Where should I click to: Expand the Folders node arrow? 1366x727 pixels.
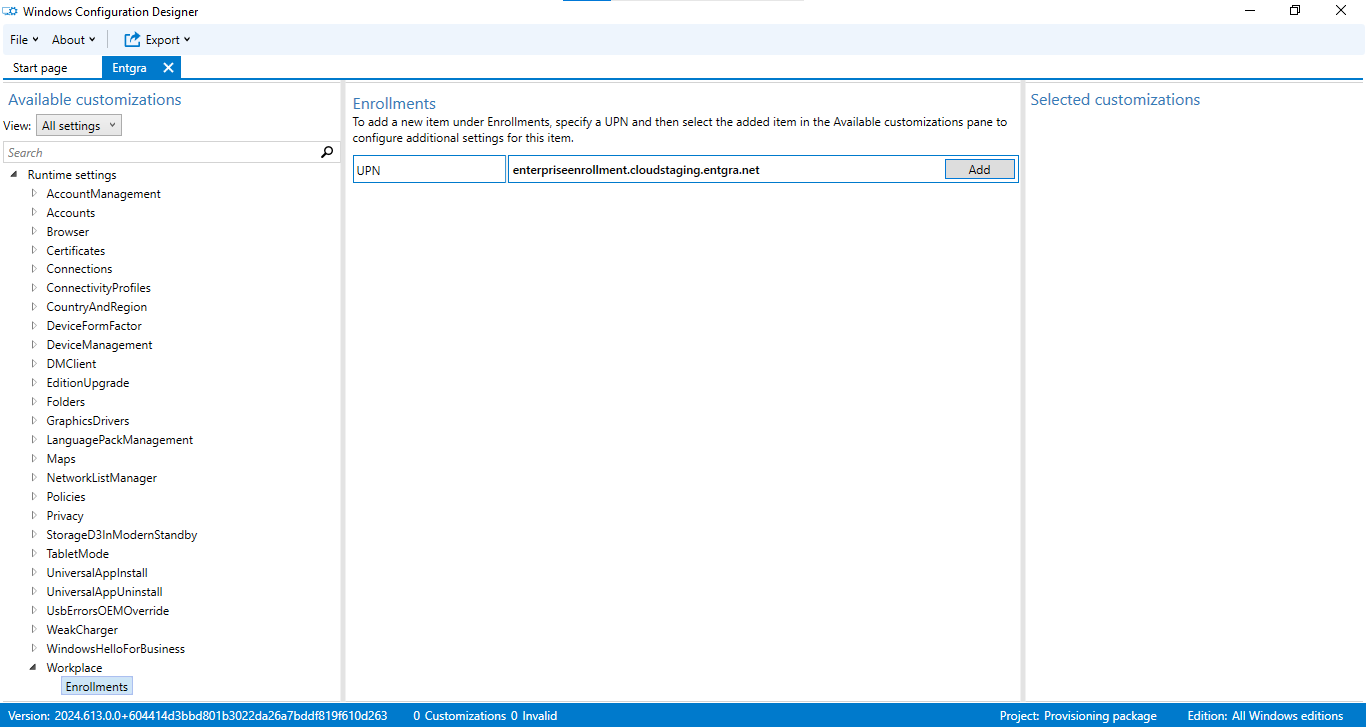34,401
